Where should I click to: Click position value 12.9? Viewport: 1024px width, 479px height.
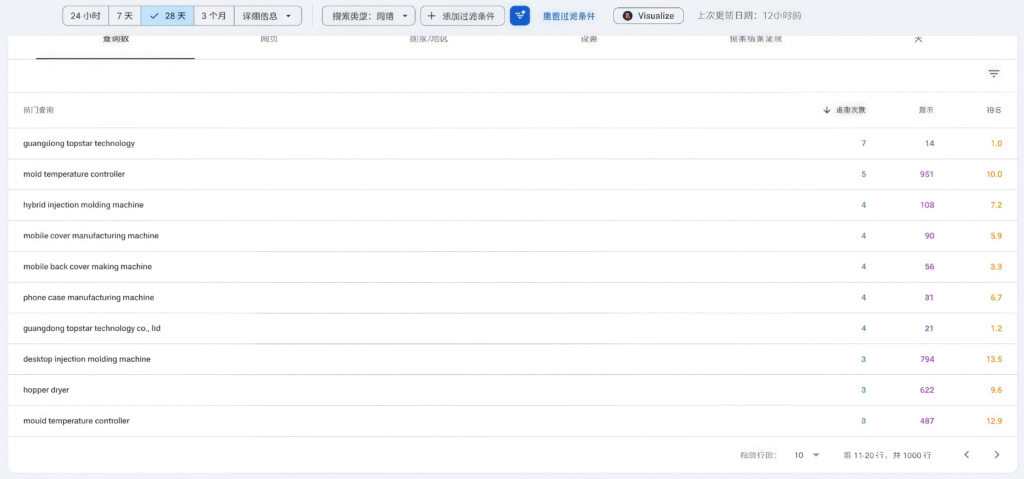[x=995, y=421]
